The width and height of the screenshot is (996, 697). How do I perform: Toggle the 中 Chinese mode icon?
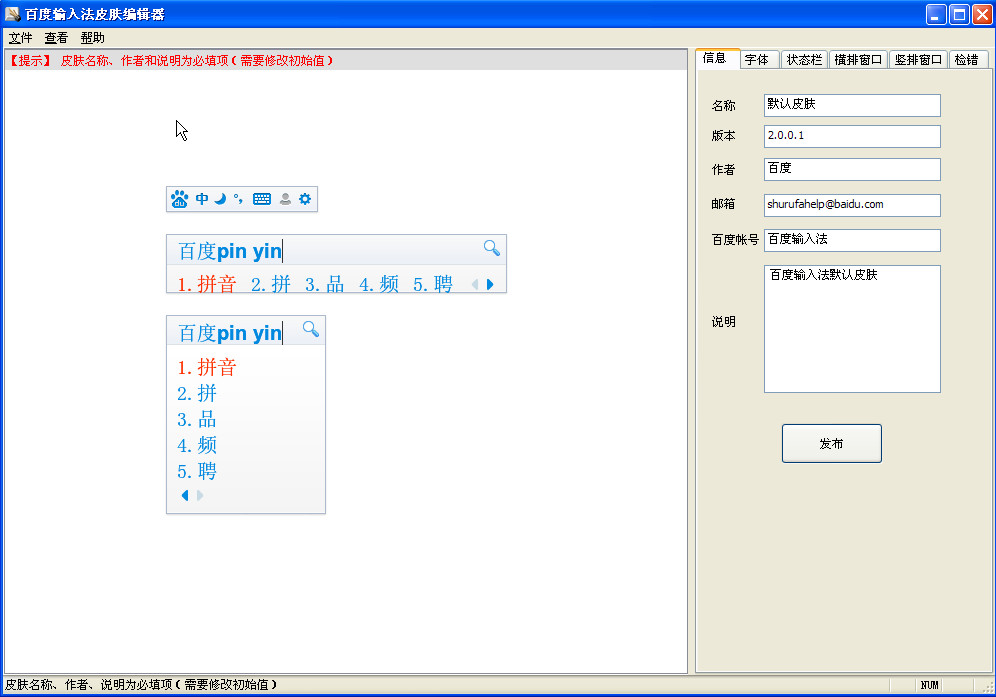(202, 199)
